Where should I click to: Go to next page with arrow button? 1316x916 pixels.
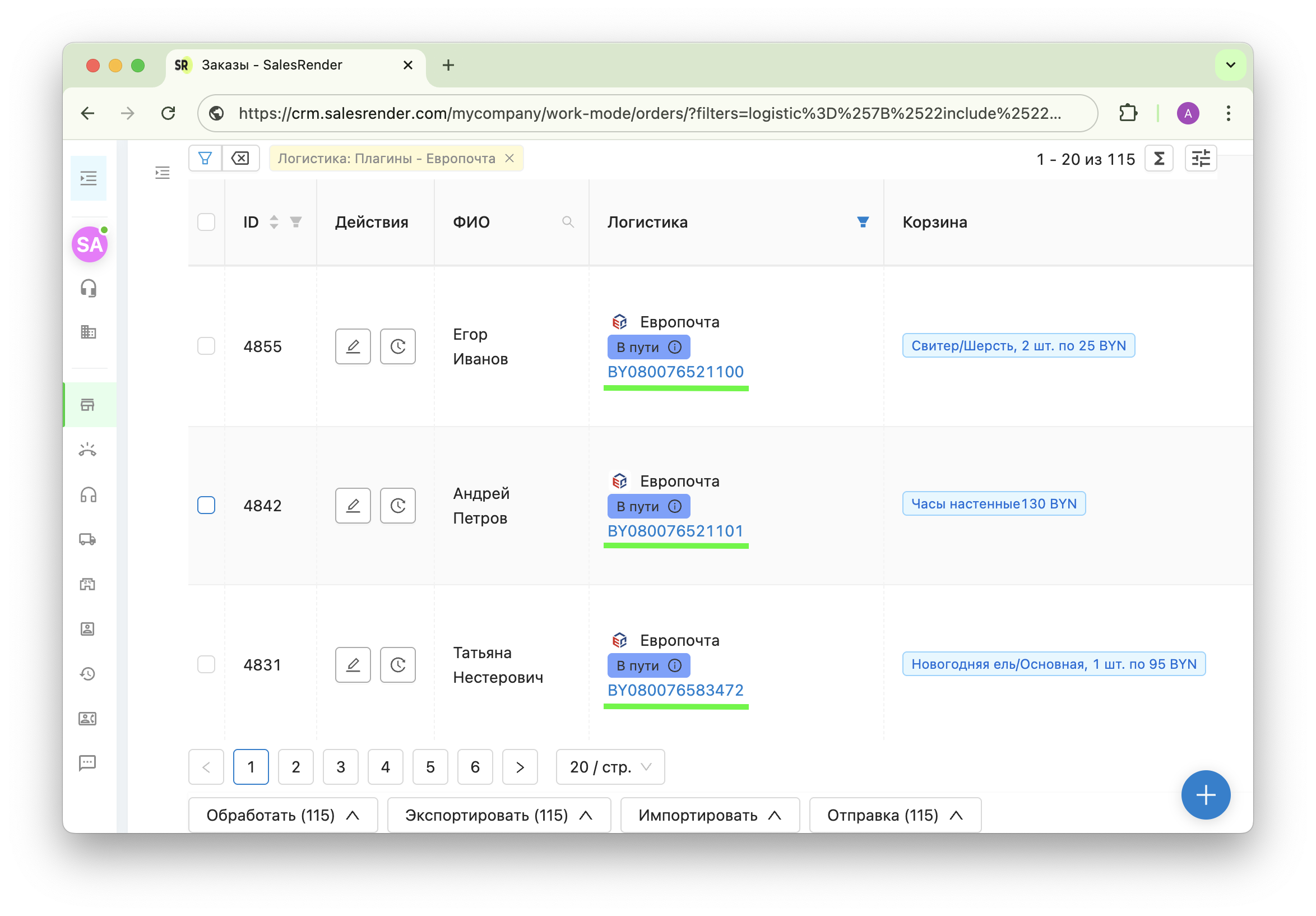pyautogui.click(x=520, y=767)
